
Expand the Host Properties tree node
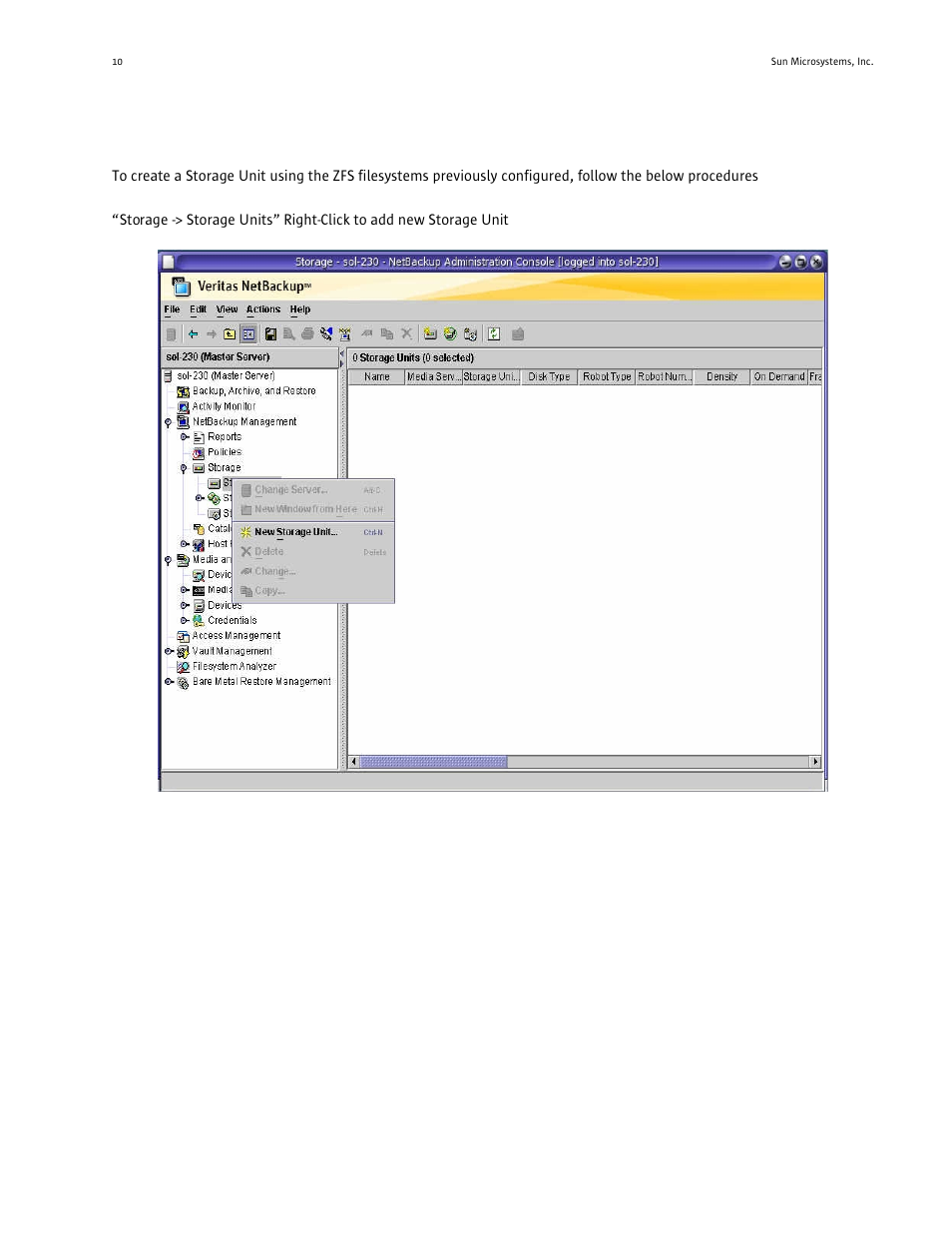click(x=185, y=544)
